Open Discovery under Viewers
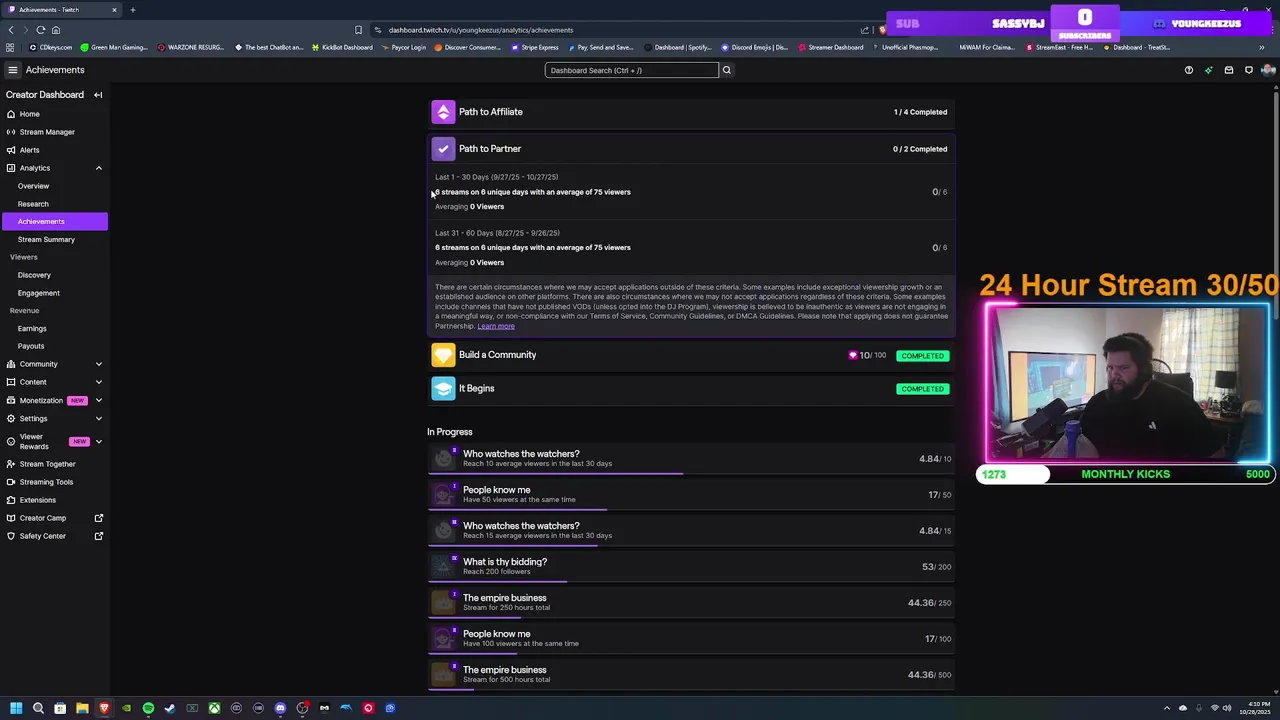This screenshot has height=720, width=1280. [34, 275]
